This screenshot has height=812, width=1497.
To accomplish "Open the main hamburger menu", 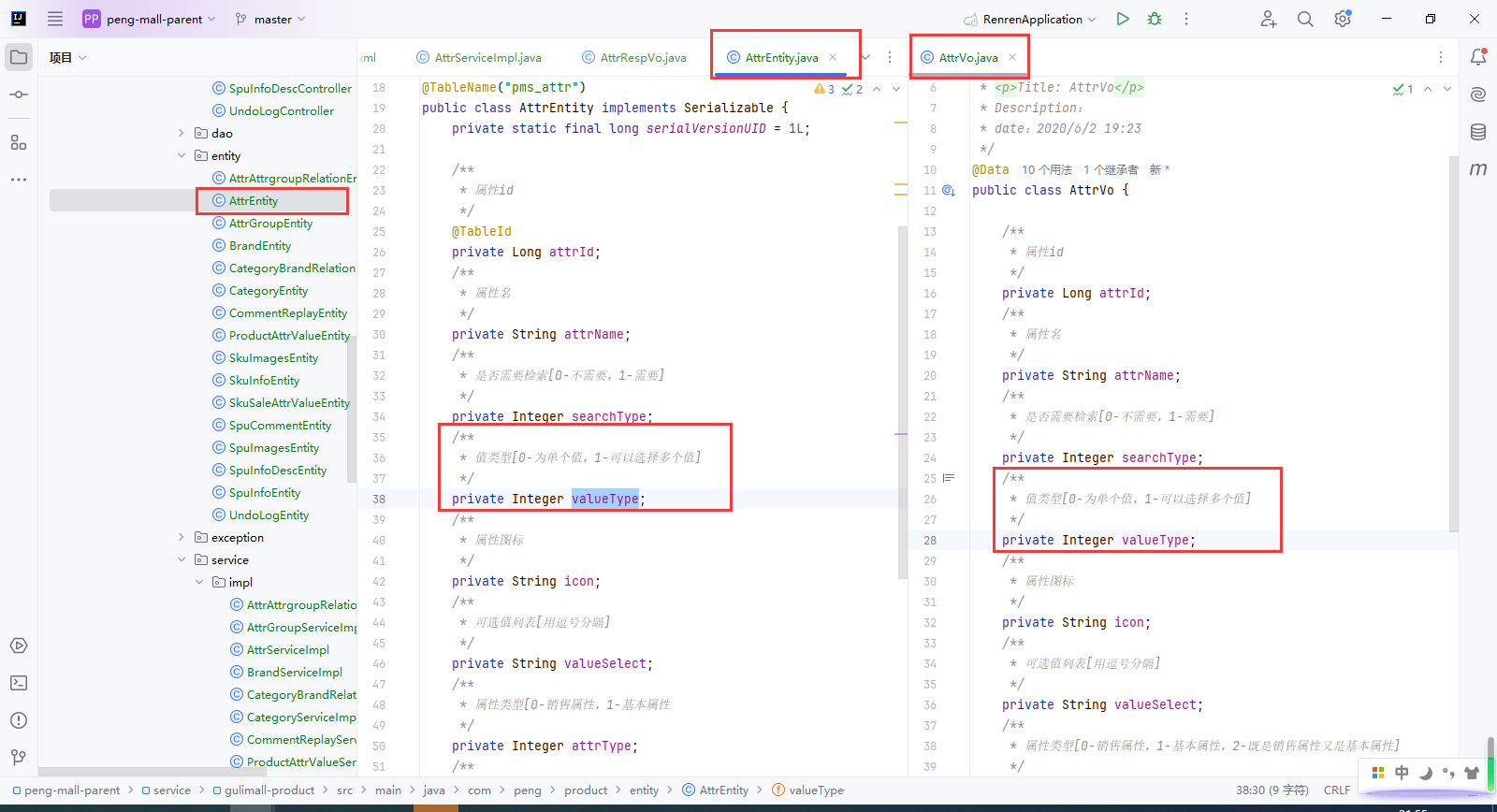I will pos(55,19).
